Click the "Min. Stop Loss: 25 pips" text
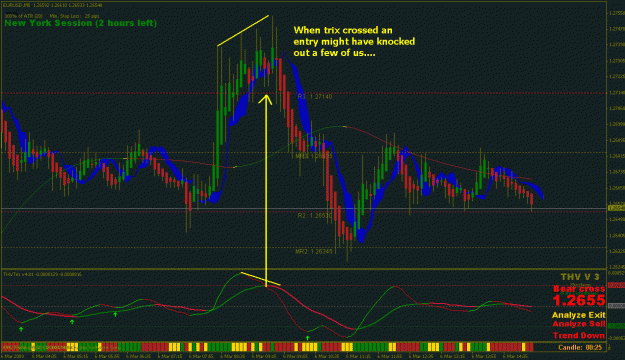This screenshot has height=360, width=625. [75, 16]
